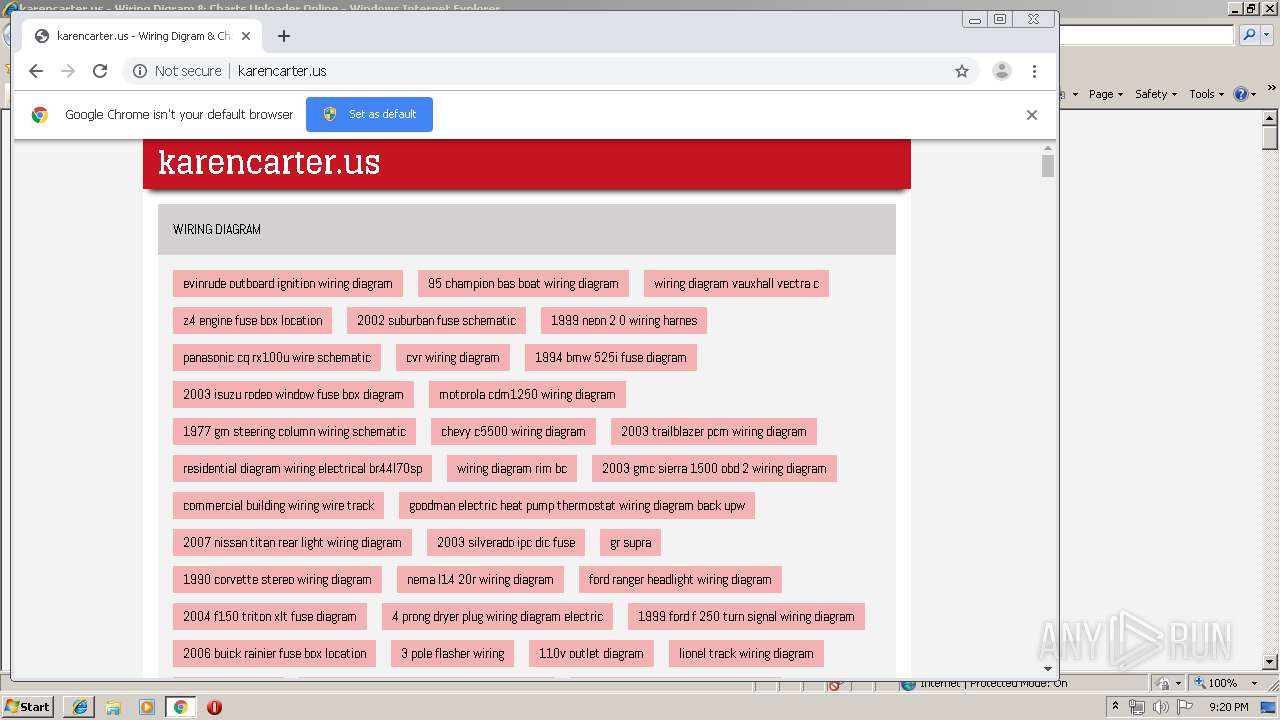Image resolution: width=1280 pixels, height=720 pixels.
Task: Open 3 pole flasher wiring link
Action: (x=453, y=654)
